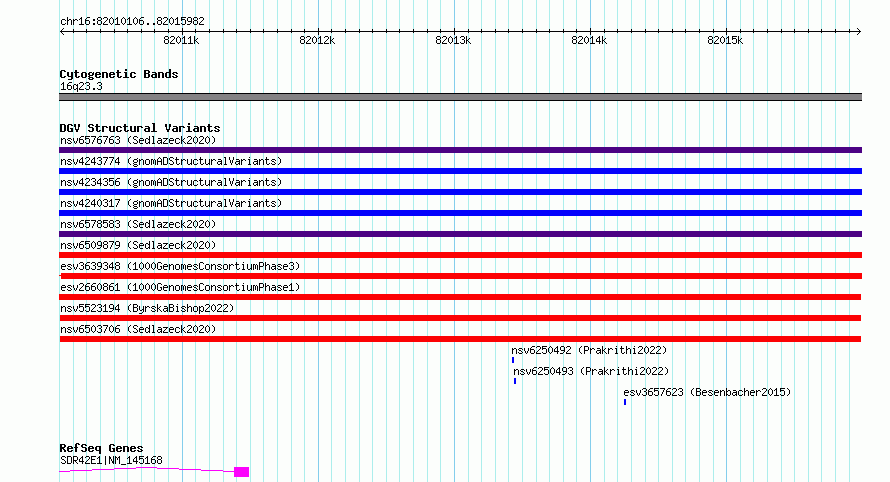Click the esv3639348 (1000GenomesConsortiumPhase3) label
This screenshot has height=482, width=890.
[180, 266]
